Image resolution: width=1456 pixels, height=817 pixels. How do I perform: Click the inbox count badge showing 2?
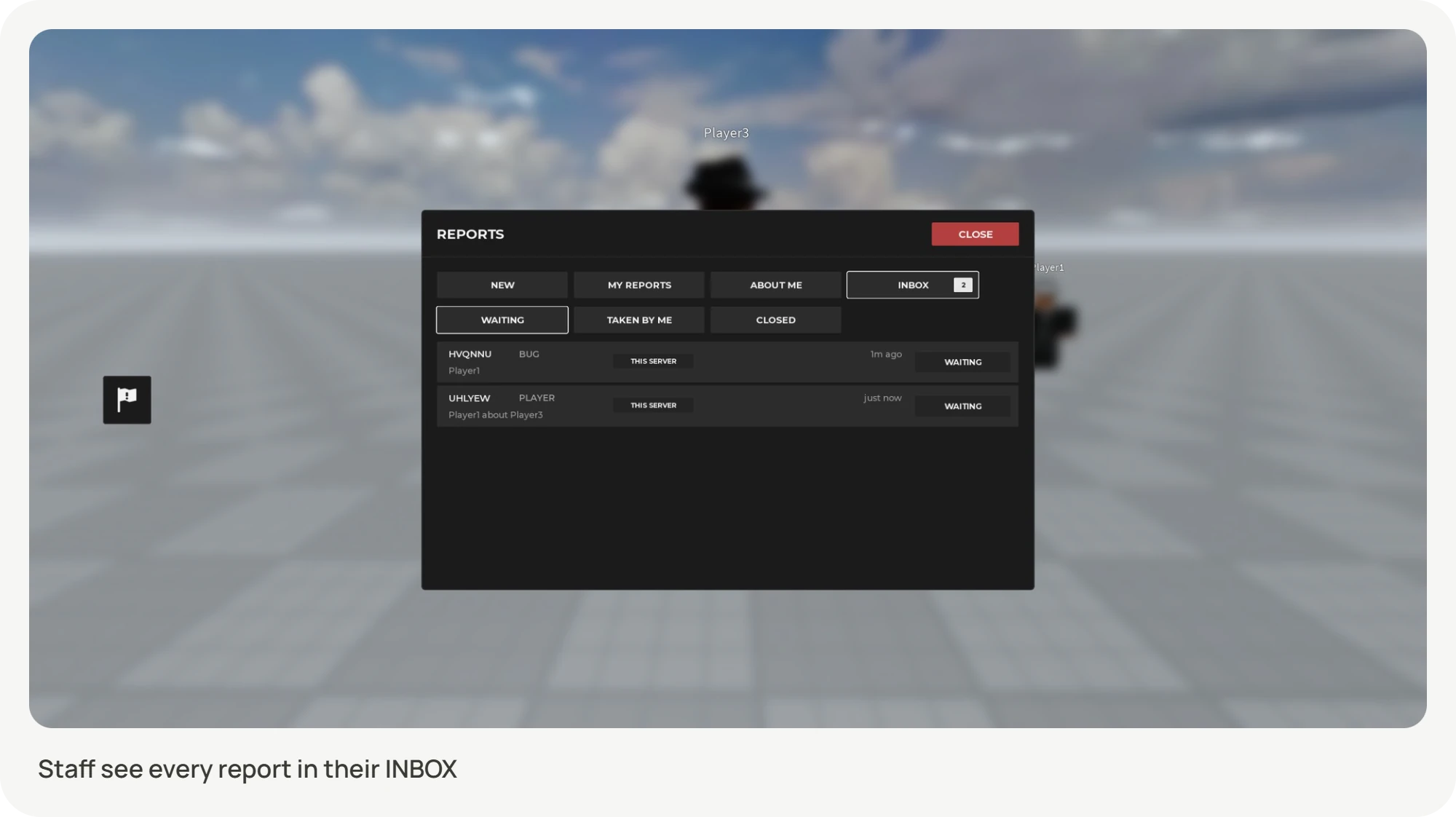[963, 285]
